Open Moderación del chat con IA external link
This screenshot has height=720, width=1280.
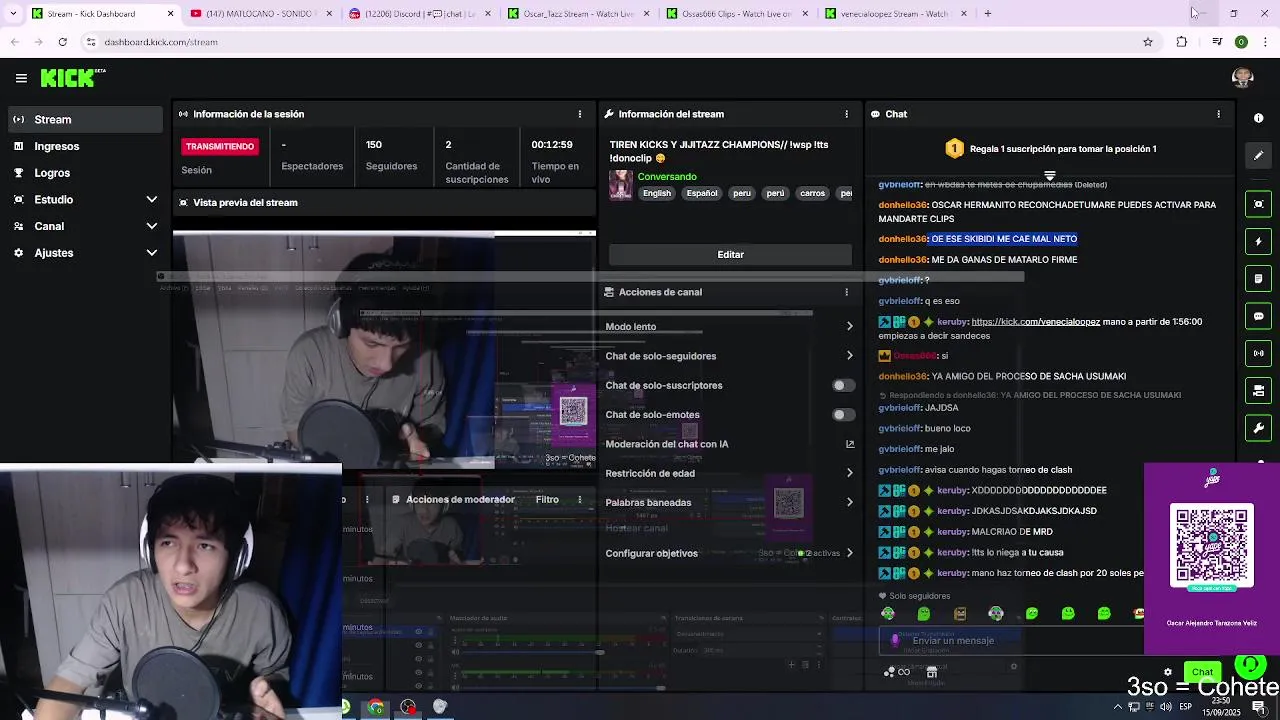pyautogui.click(x=850, y=444)
